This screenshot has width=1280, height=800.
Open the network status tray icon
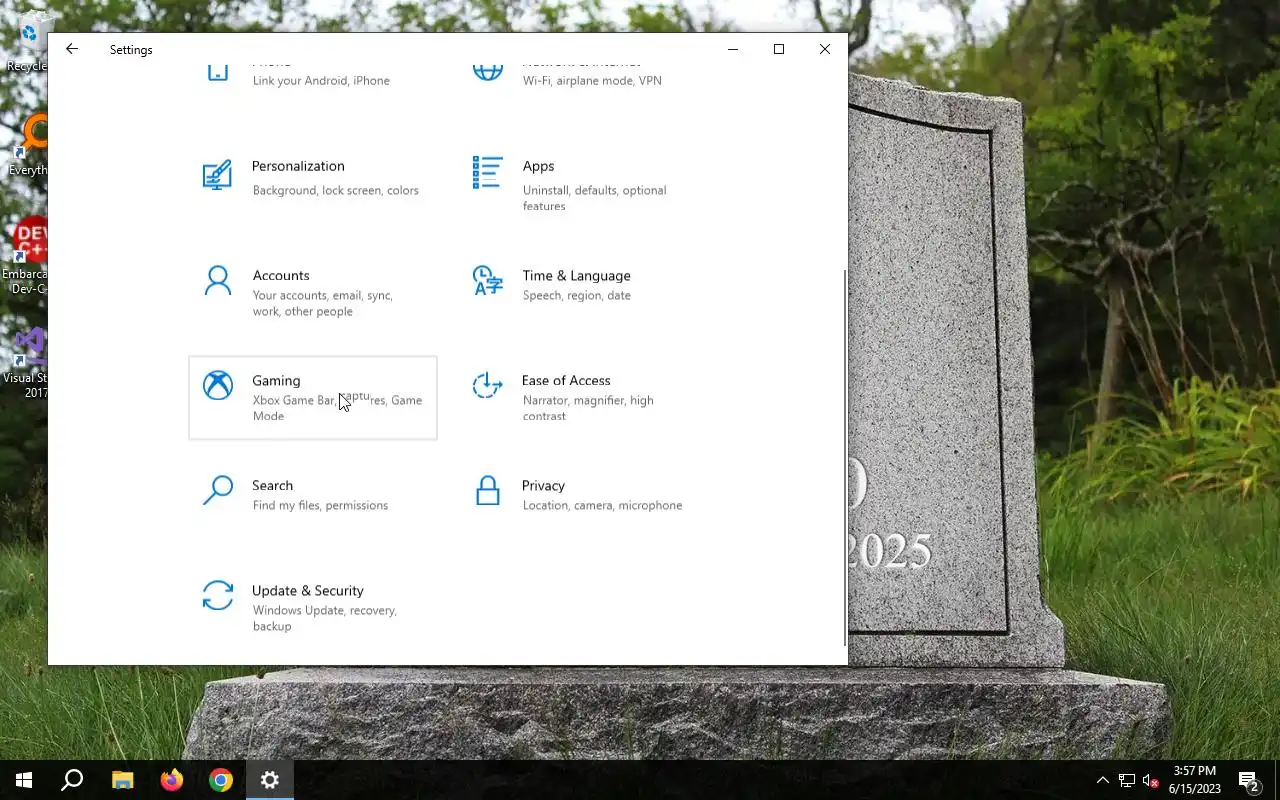click(1127, 780)
